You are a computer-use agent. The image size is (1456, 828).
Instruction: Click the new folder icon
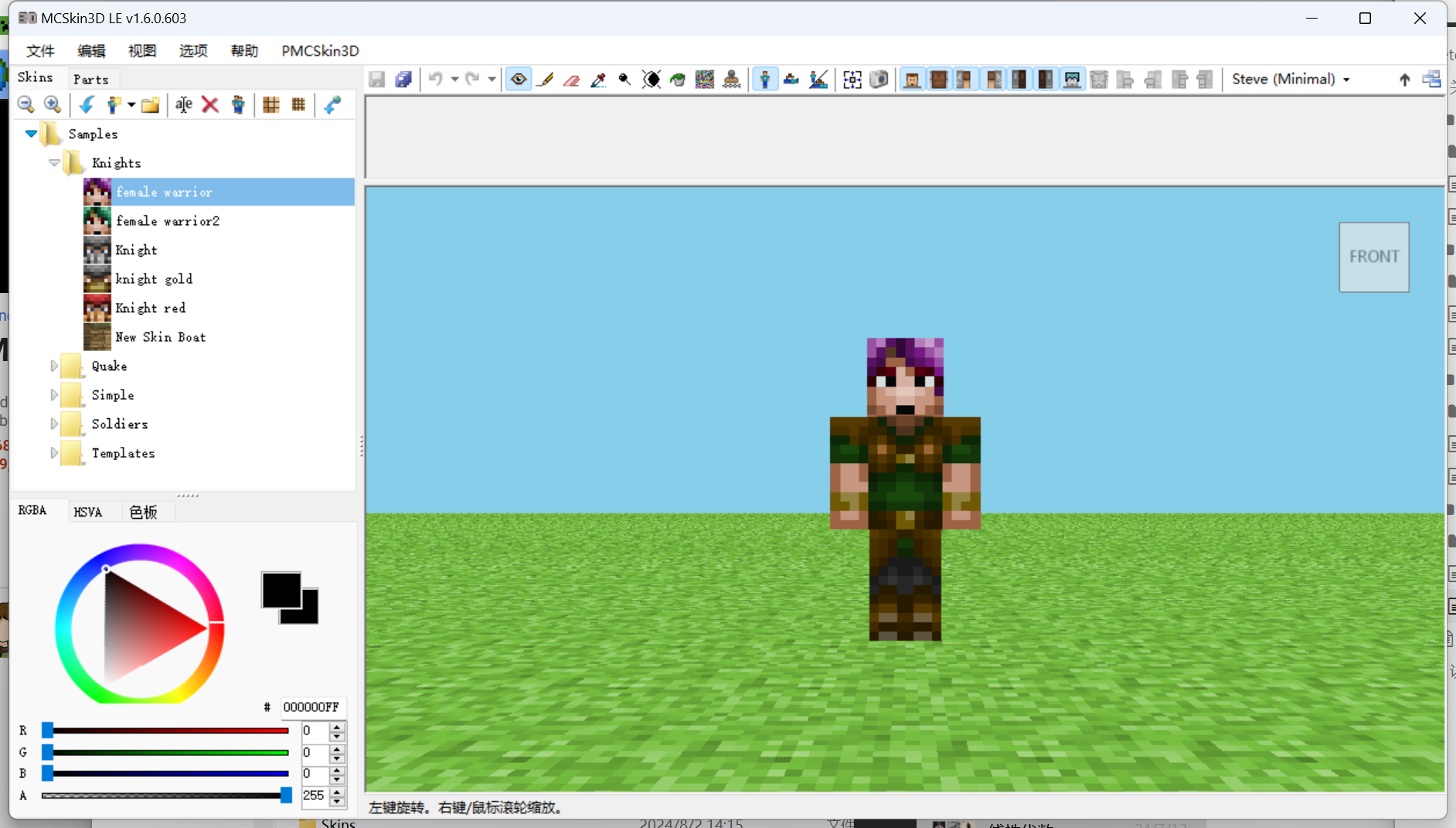[x=151, y=104]
